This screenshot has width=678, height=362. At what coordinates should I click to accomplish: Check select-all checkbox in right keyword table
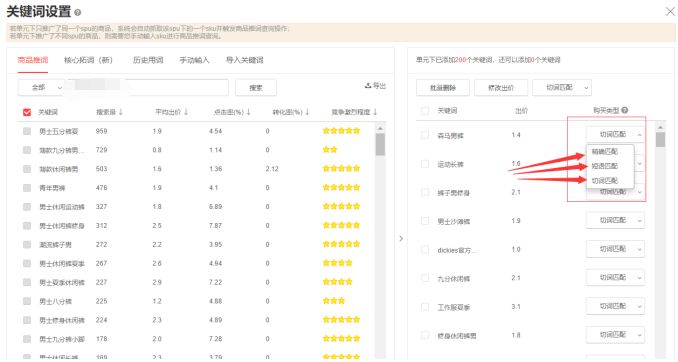pos(425,111)
